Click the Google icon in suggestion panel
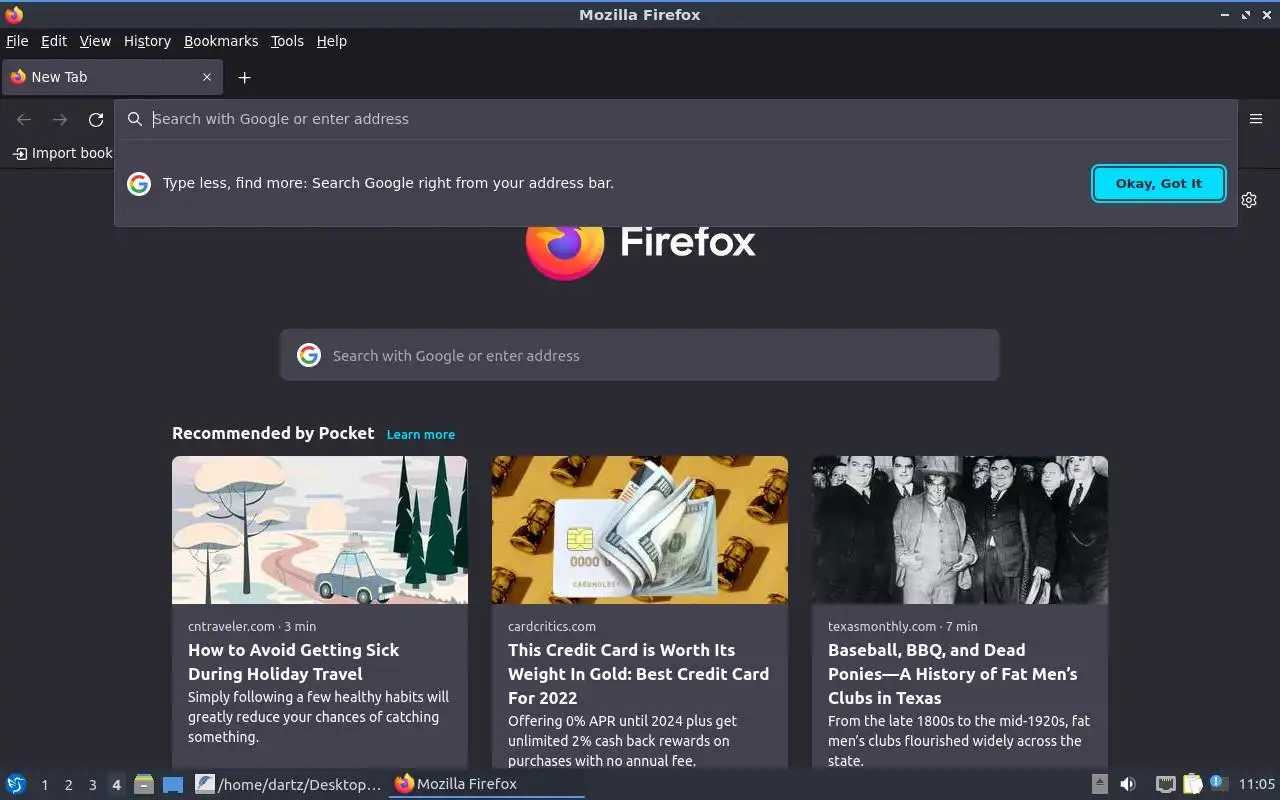 tap(139, 183)
